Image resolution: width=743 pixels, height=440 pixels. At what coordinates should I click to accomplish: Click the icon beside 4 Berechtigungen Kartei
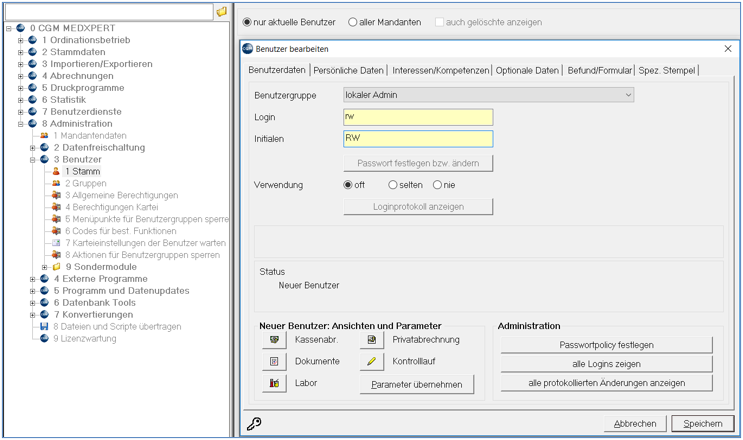click(x=56, y=207)
